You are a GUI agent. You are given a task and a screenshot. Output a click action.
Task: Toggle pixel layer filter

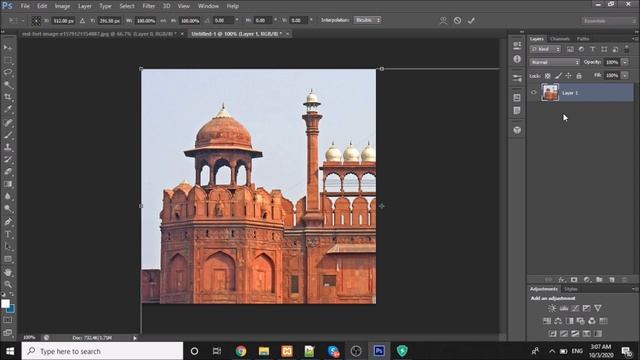click(x=570, y=49)
